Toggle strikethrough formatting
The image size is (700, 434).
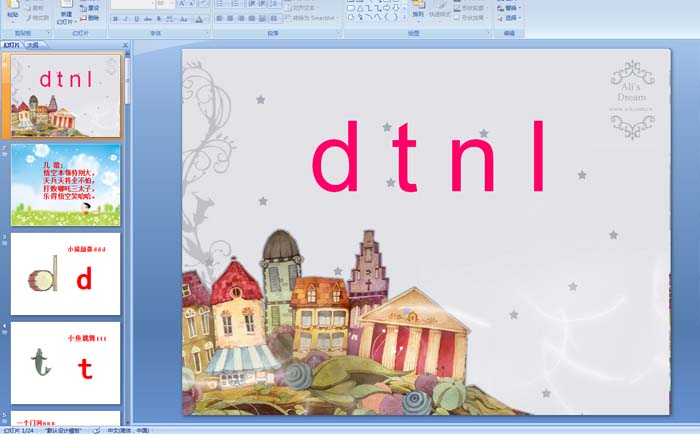[148, 19]
